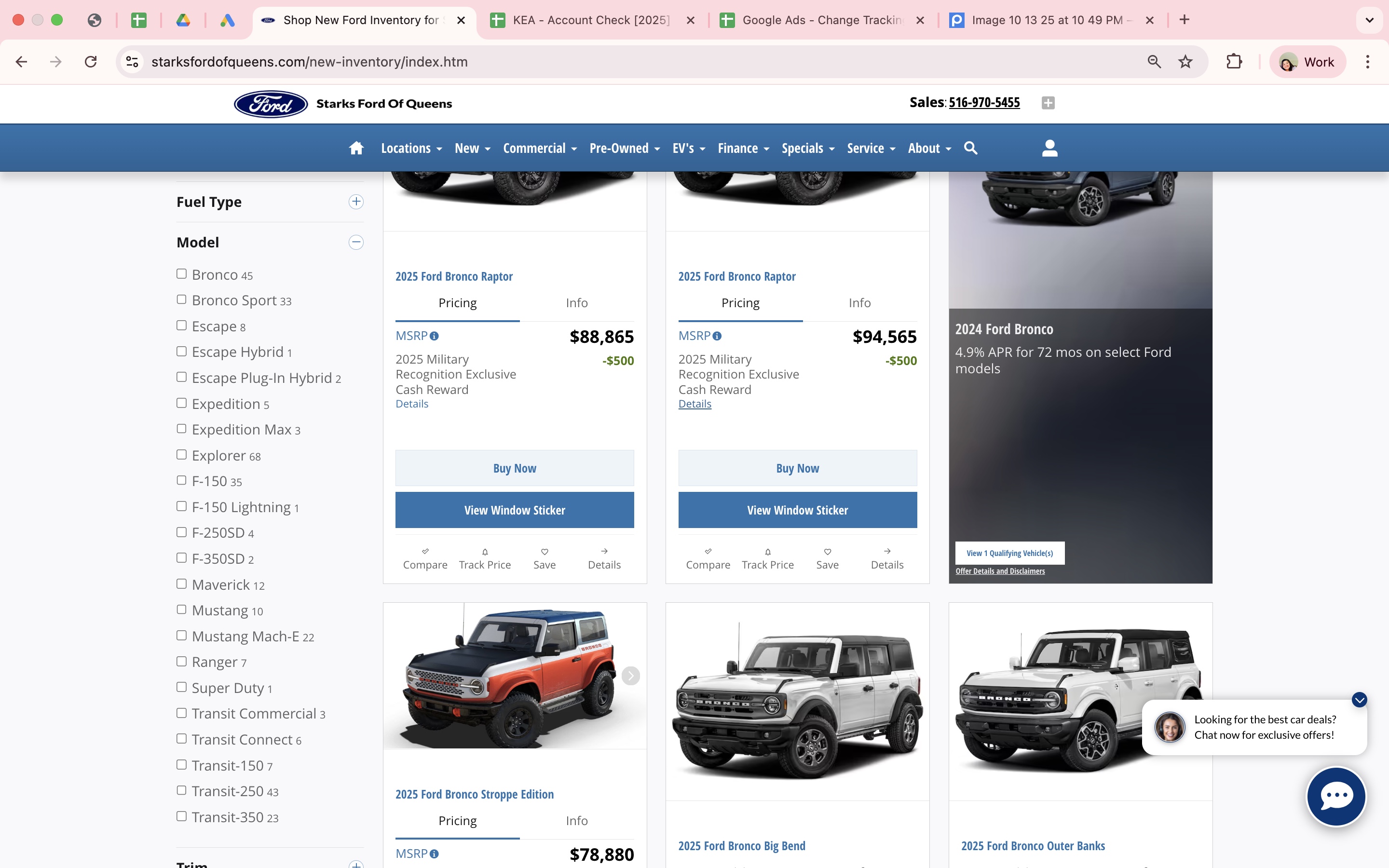Expand the Fuel Type filter section

356,202
